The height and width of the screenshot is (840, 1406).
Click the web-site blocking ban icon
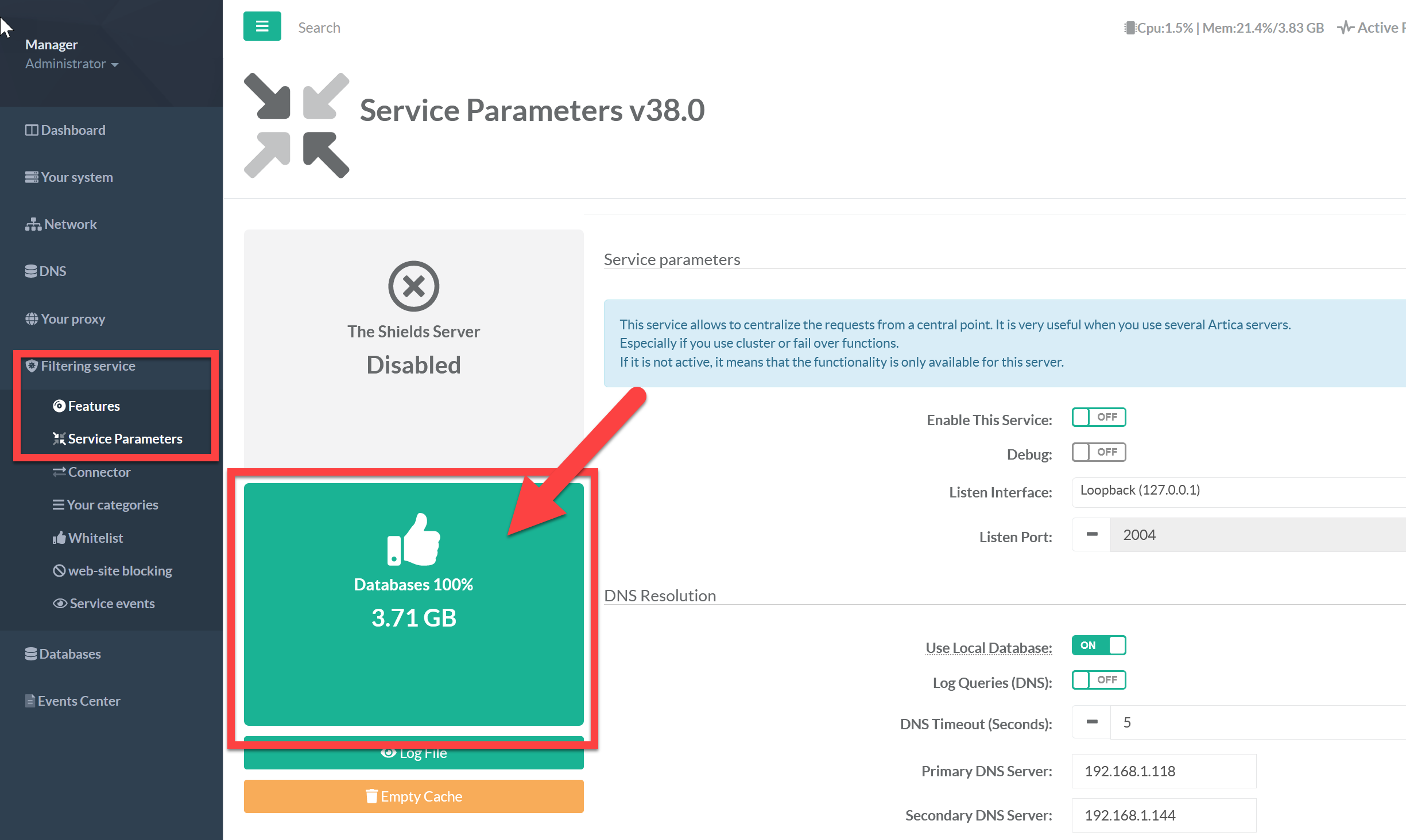click(x=59, y=571)
